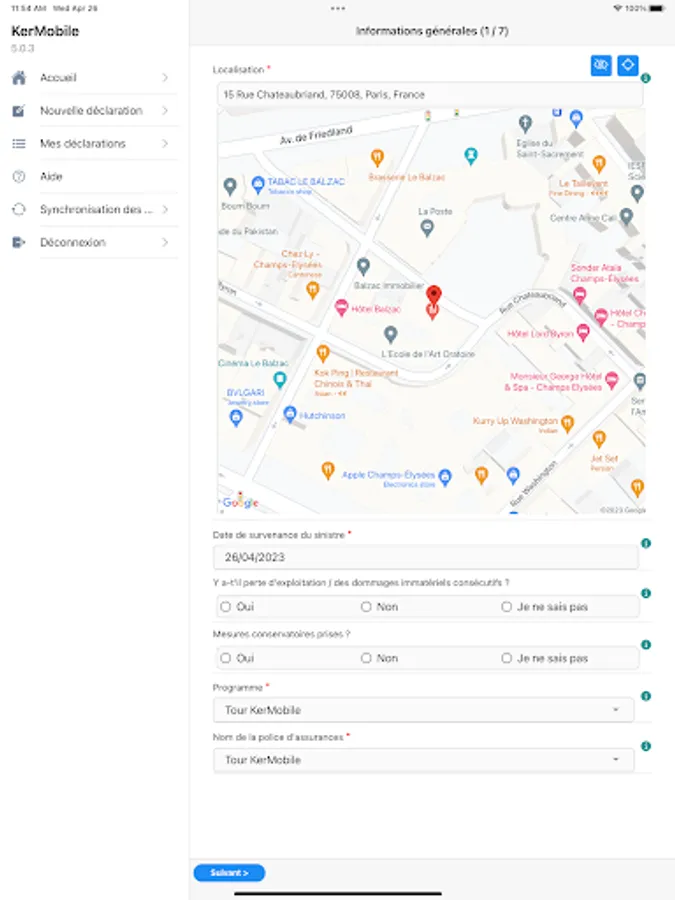
Task: Tap the Centre Anne Cali marker
Action: pyautogui.click(x=626, y=217)
